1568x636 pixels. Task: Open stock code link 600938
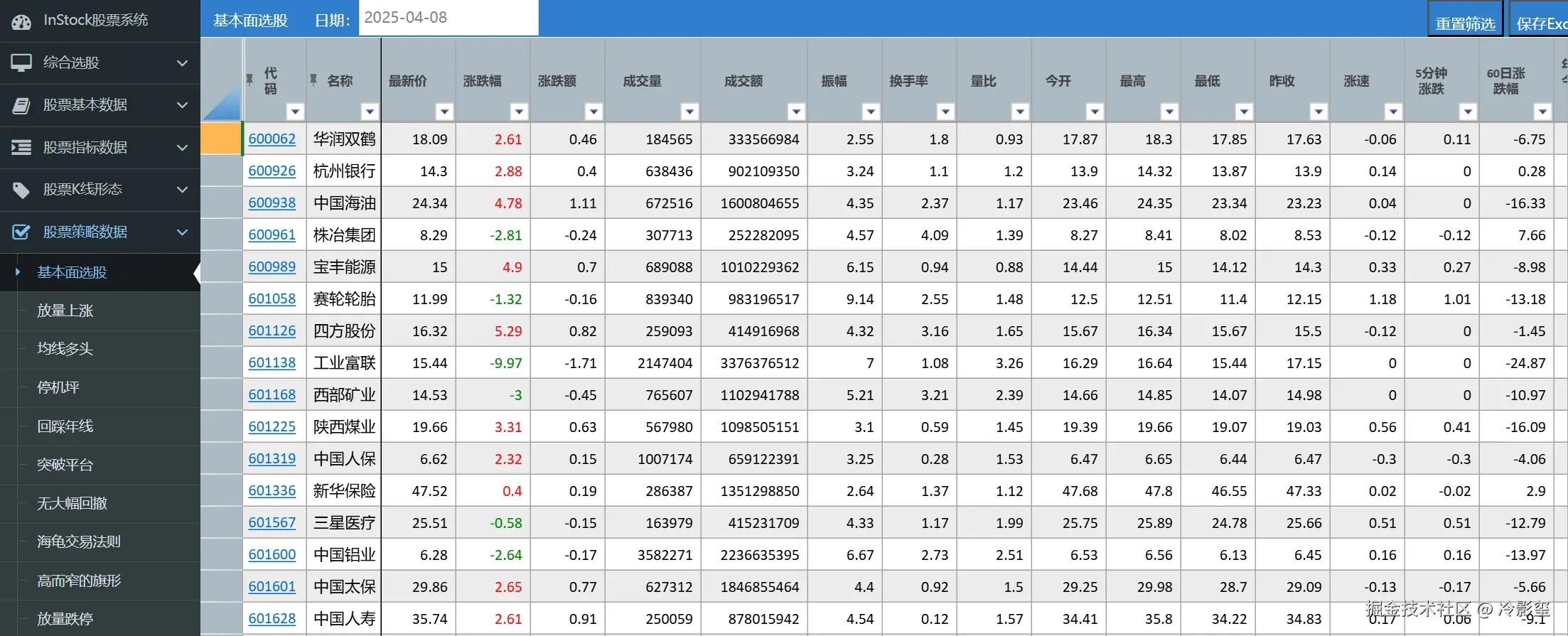point(272,203)
